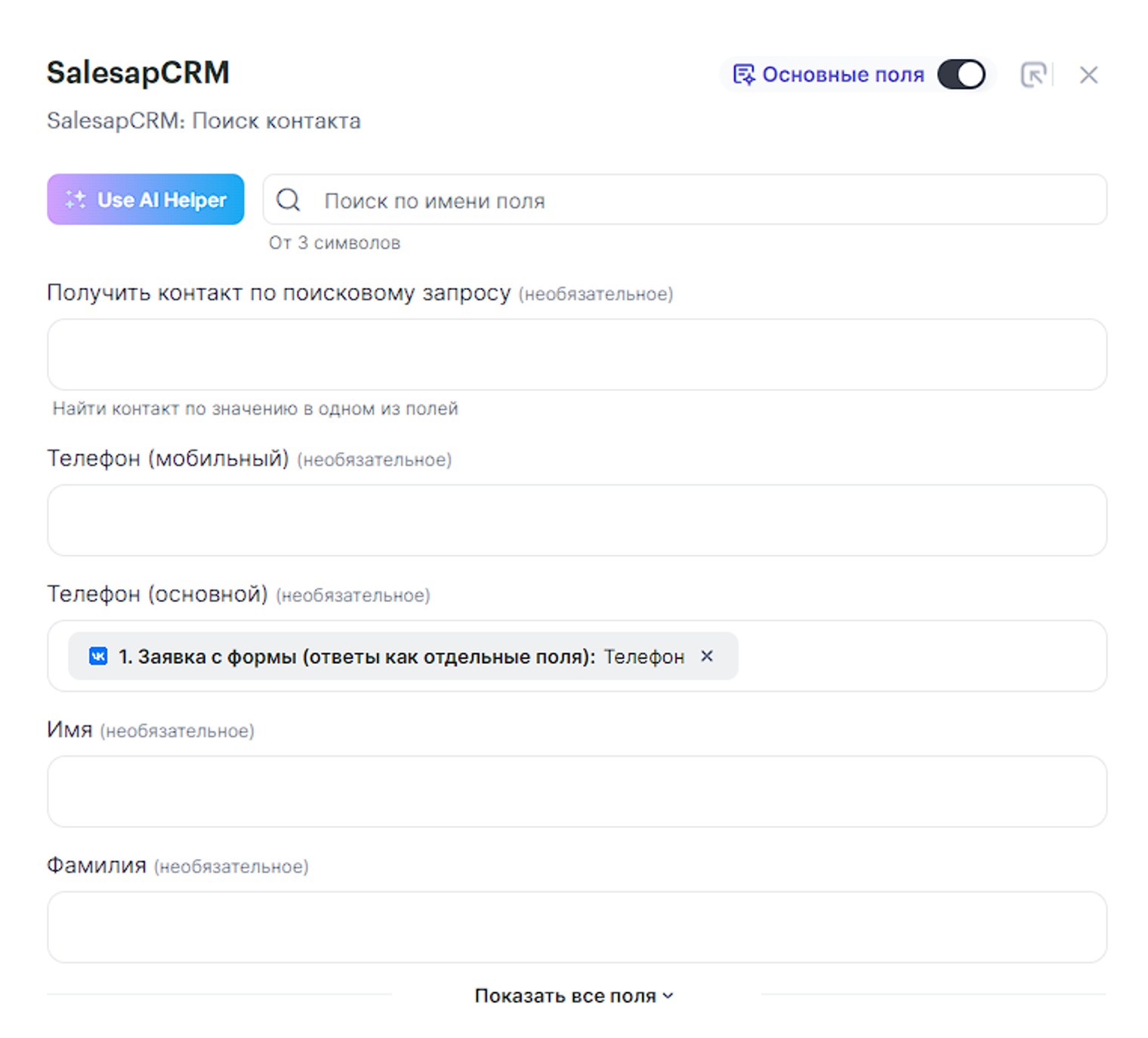Viewport: 1148px width, 1038px height.
Task: Click the Найти контакт по значению hint
Action: [255, 409]
